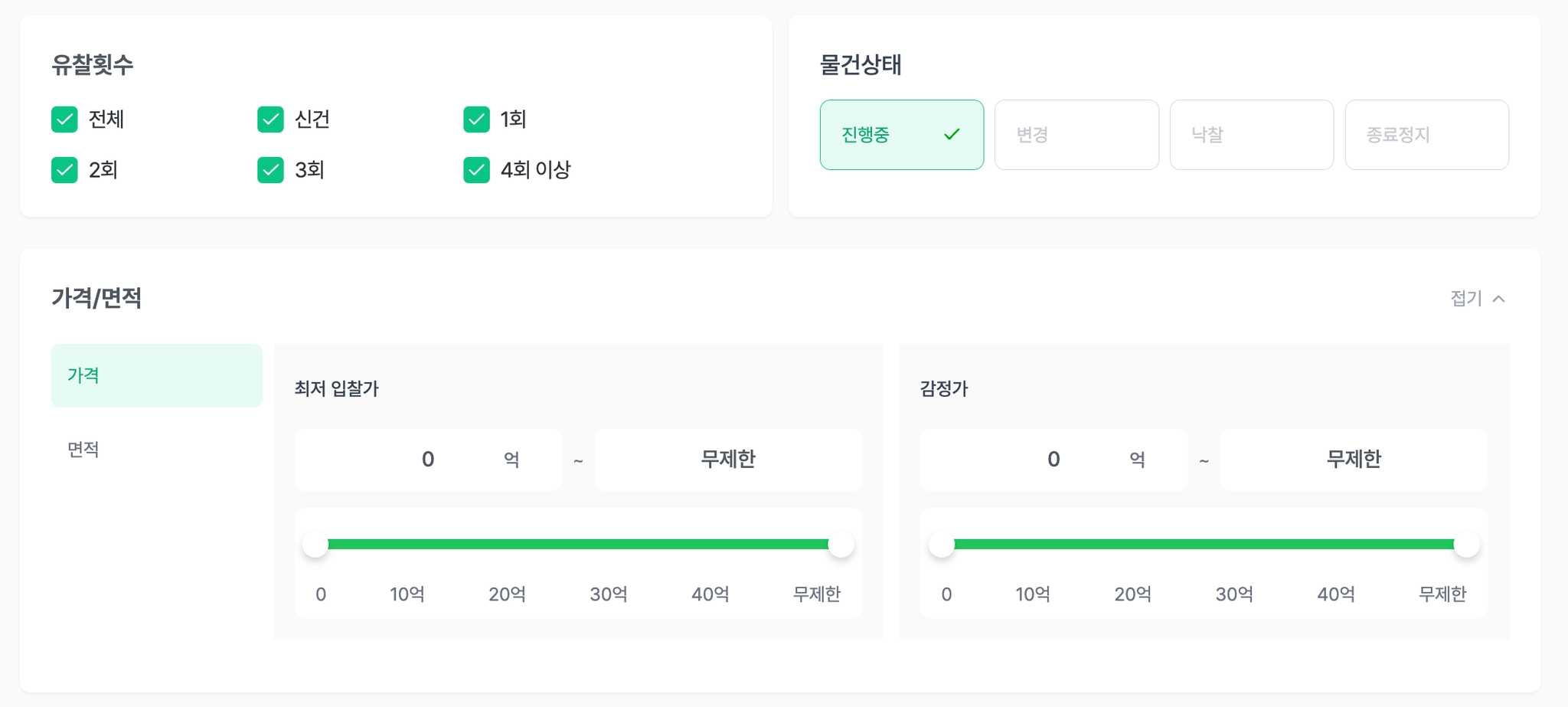Image resolution: width=1568 pixels, height=707 pixels.
Task: Deselect the 진행중 status button
Action: click(x=901, y=135)
